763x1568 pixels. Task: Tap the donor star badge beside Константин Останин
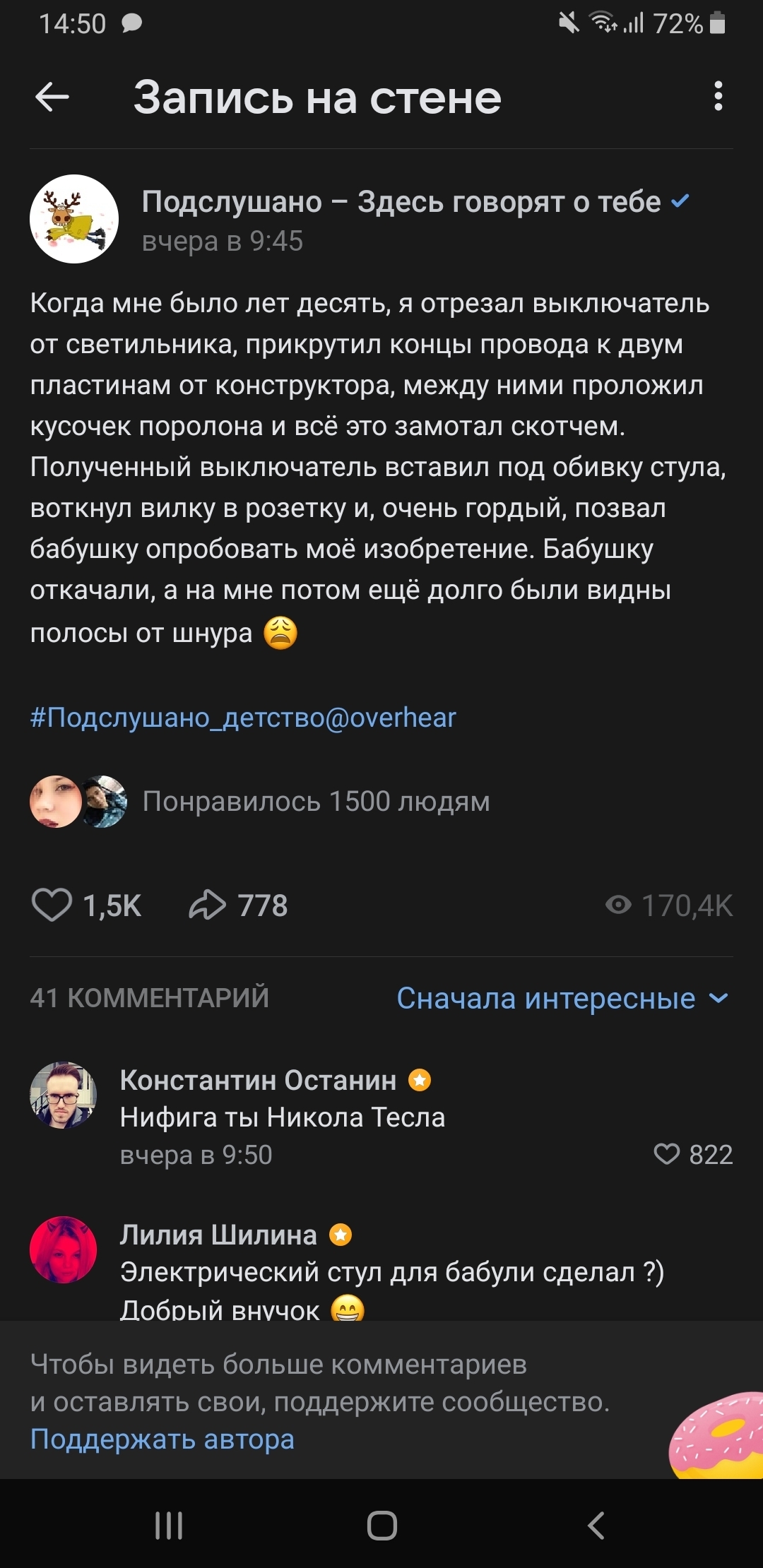point(420,1080)
